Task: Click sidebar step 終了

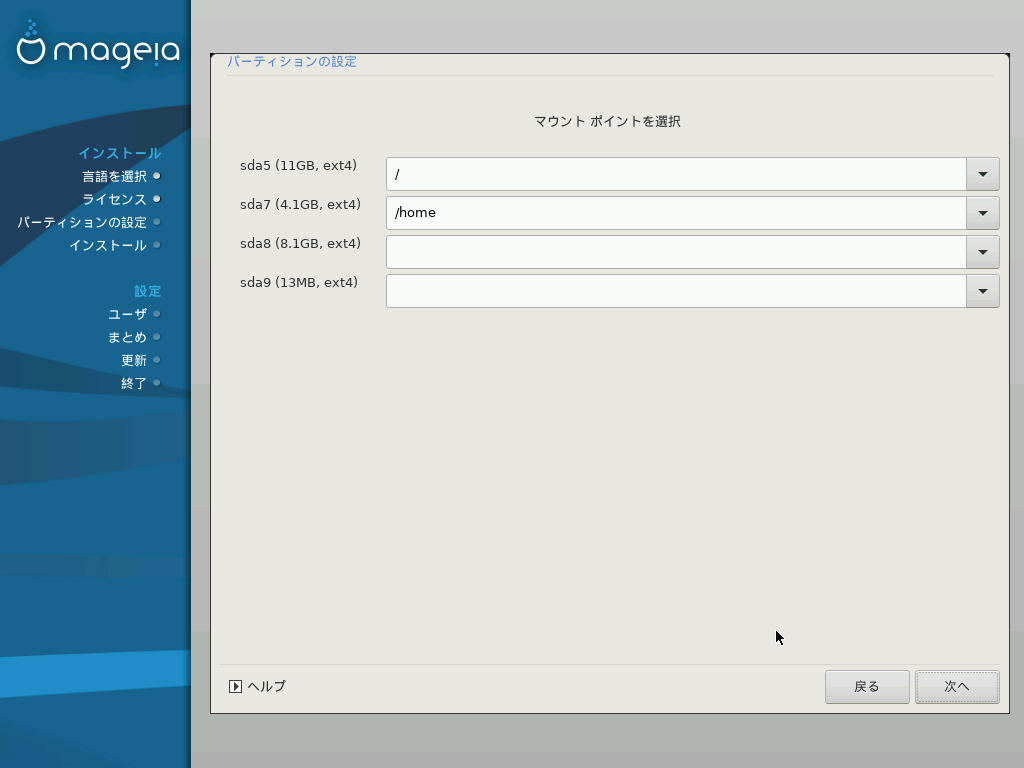Action: tap(134, 383)
